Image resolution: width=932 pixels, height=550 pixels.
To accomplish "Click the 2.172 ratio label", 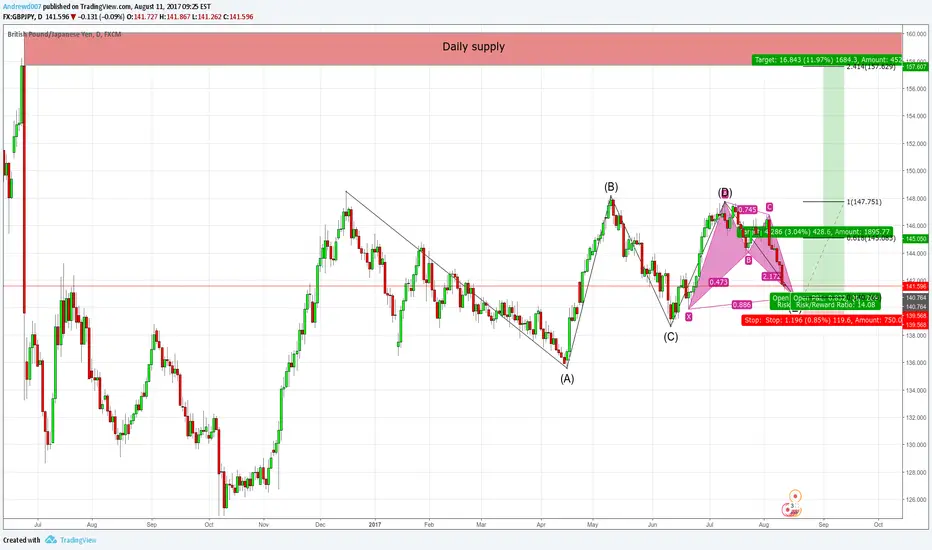I will (771, 276).
